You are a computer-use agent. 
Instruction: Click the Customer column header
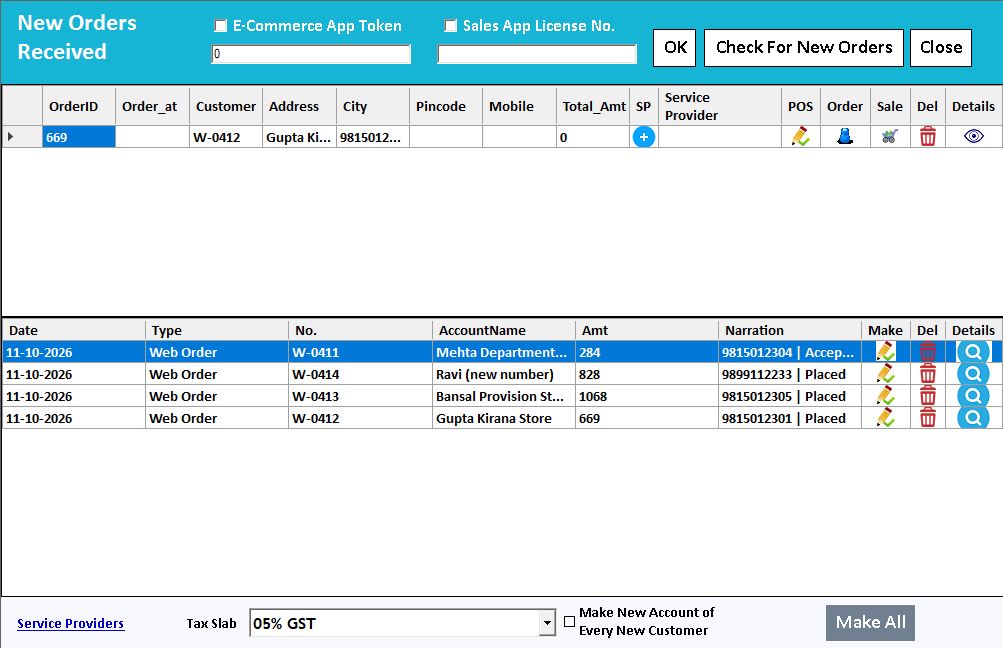pyautogui.click(x=226, y=106)
